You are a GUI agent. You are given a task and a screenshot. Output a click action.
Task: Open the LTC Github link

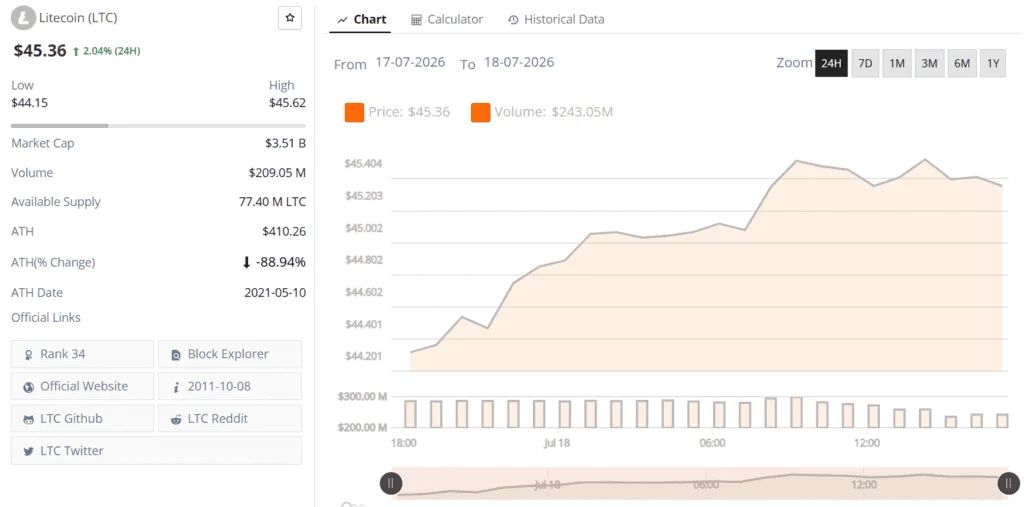click(82, 418)
